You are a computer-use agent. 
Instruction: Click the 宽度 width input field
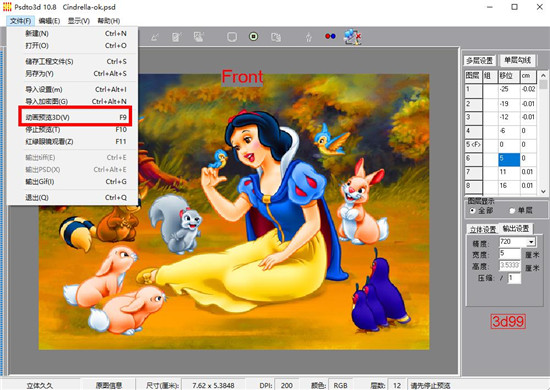(x=510, y=254)
